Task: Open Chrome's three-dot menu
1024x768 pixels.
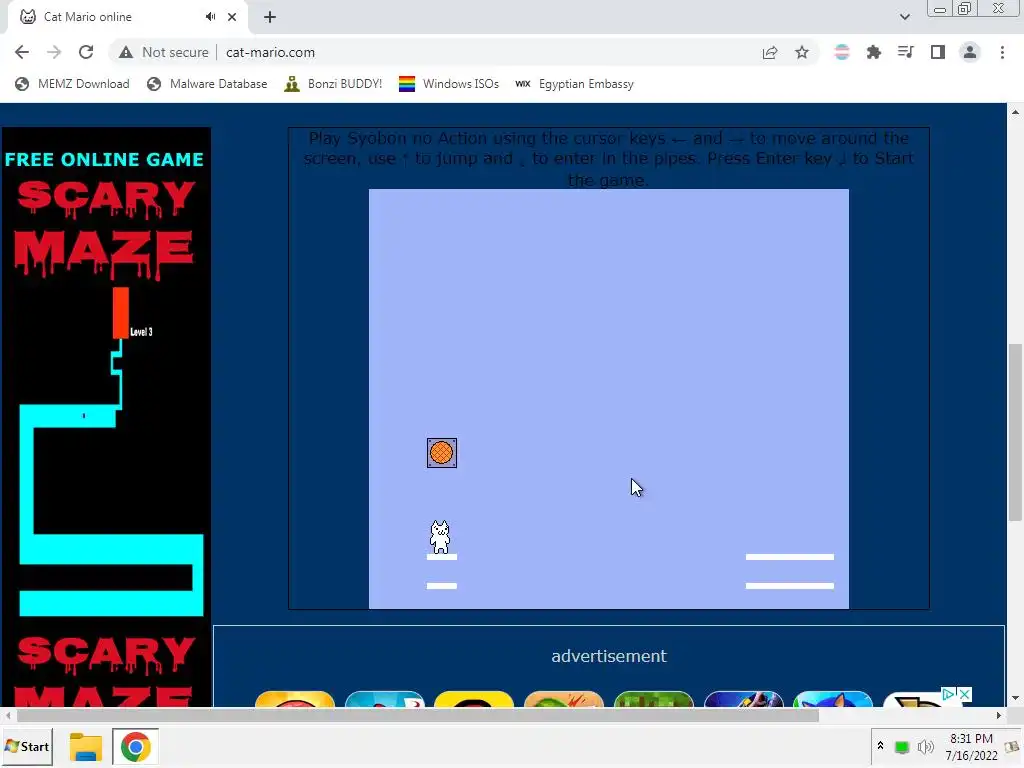Action: (x=1002, y=52)
